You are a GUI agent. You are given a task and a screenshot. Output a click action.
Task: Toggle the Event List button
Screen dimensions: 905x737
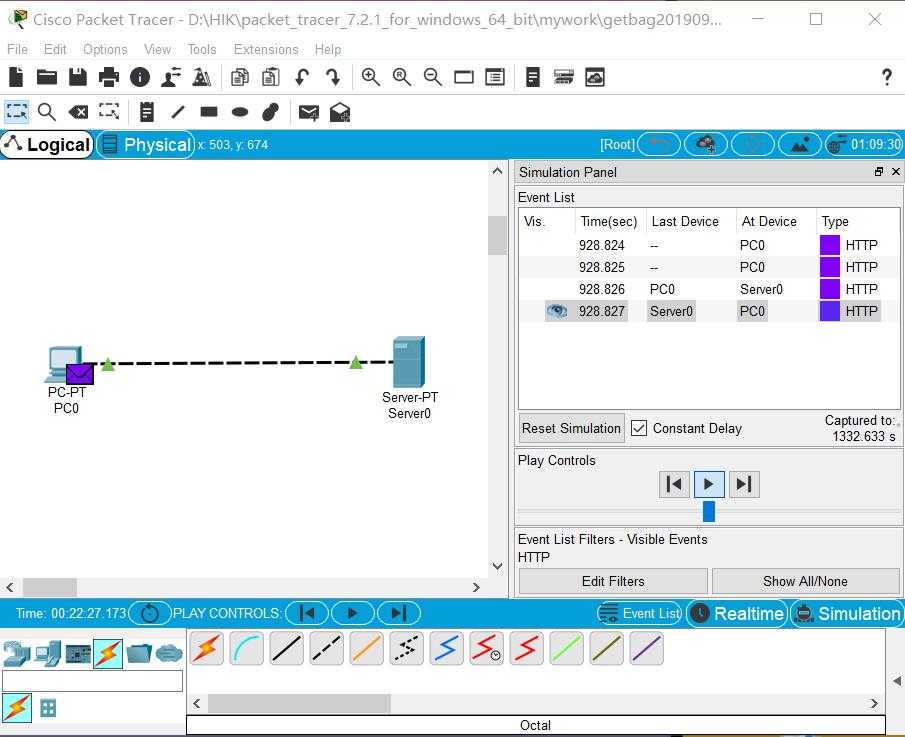pos(640,613)
